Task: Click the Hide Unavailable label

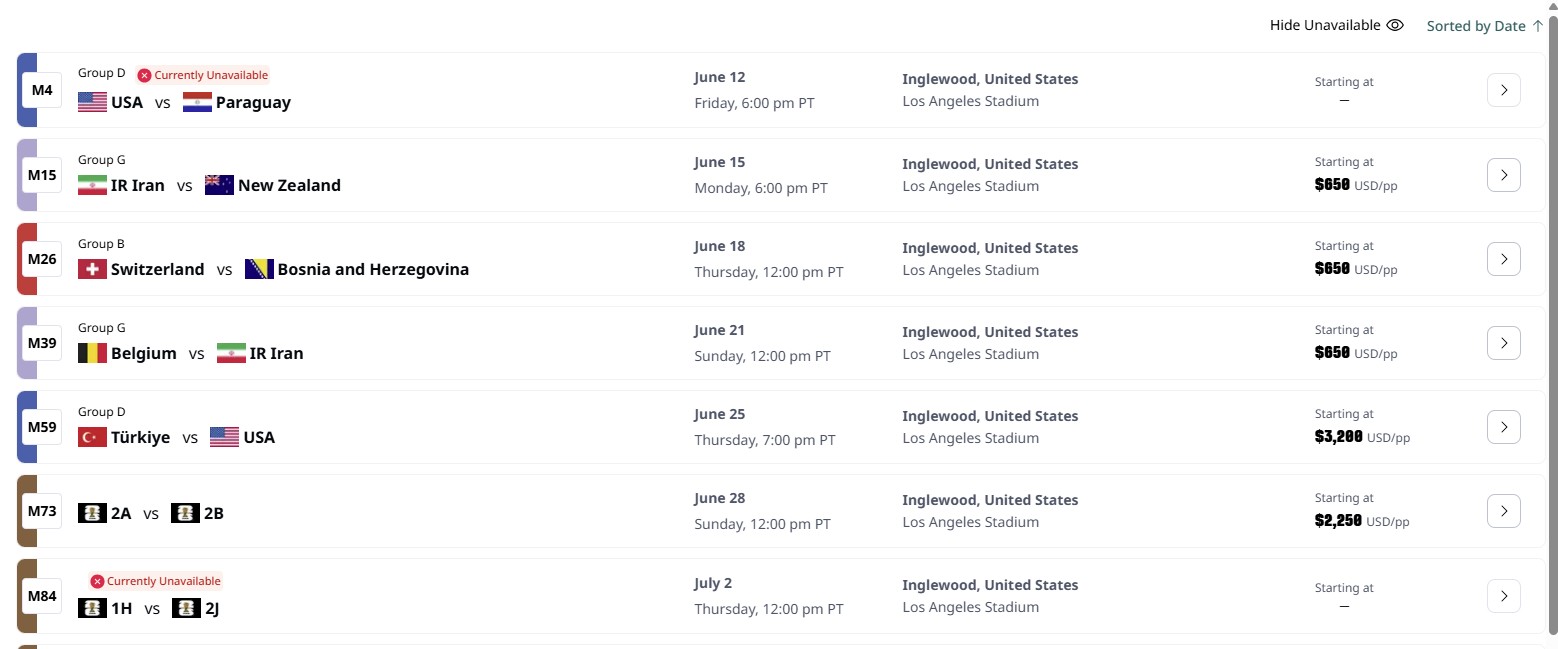Action: [x=1325, y=26]
